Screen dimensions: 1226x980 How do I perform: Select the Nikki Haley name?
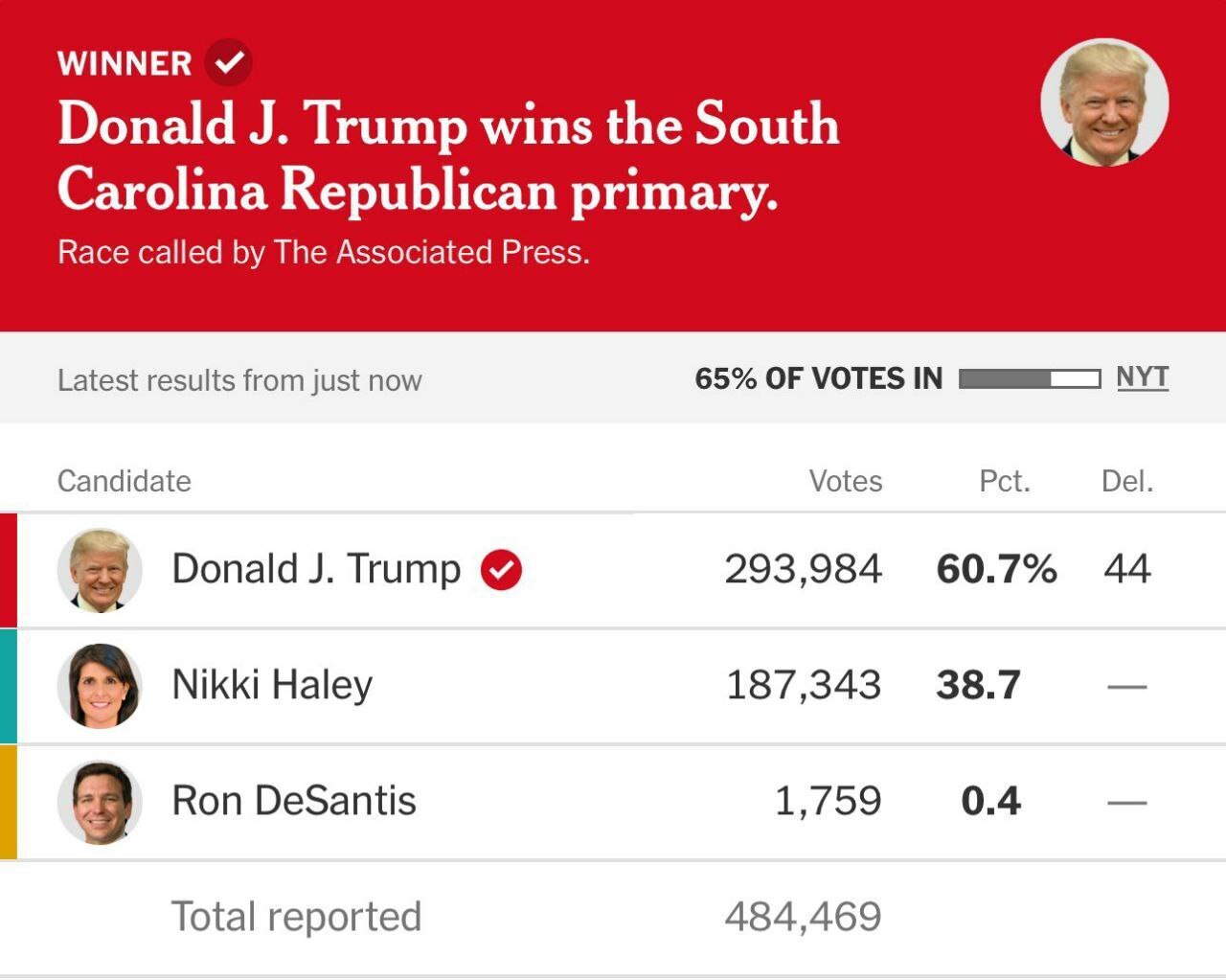point(272,685)
